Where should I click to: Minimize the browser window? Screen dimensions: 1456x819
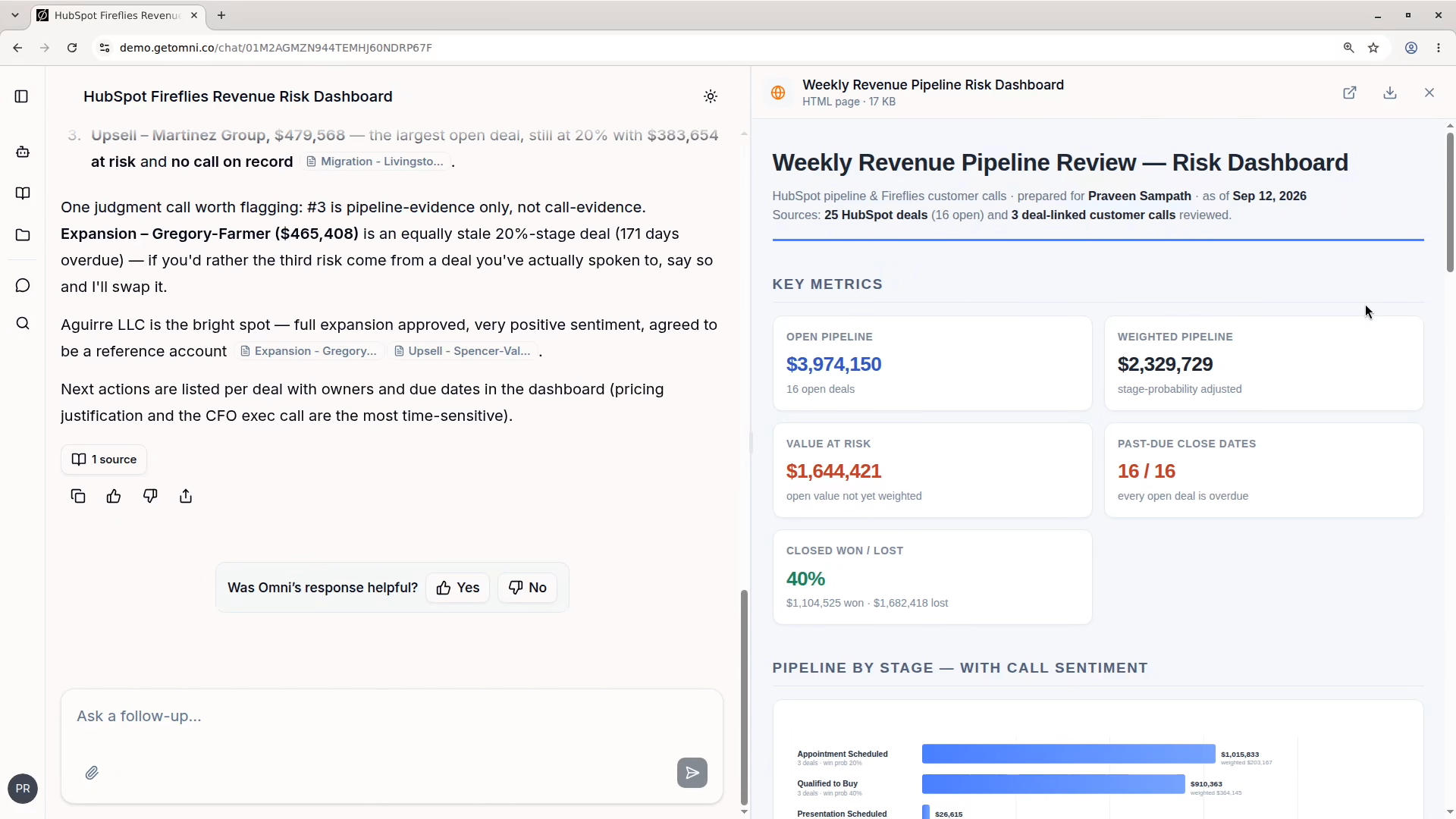point(1378,15)
